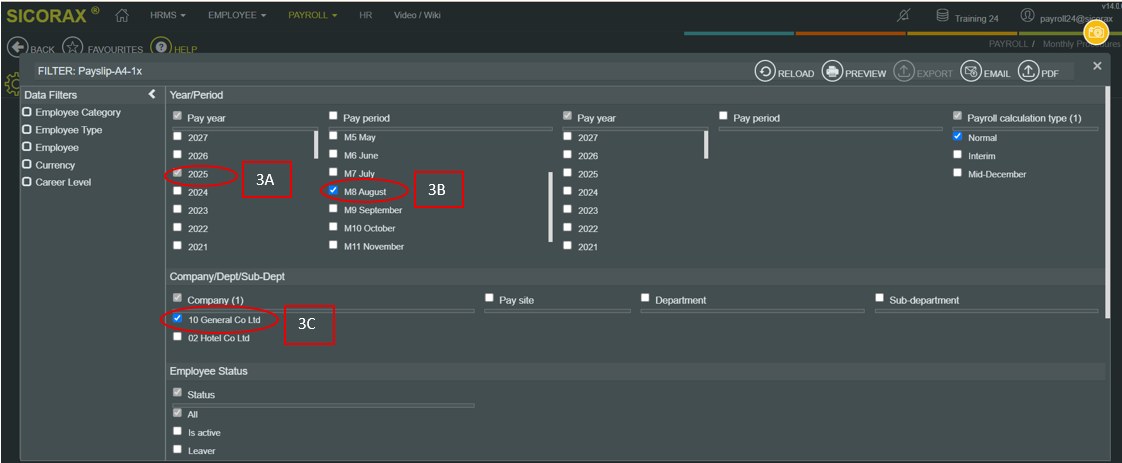Viewport: 1122px width, 463px height.
Task: Check 02 Hotel Co Ltd company
Action: coord(177,337)
